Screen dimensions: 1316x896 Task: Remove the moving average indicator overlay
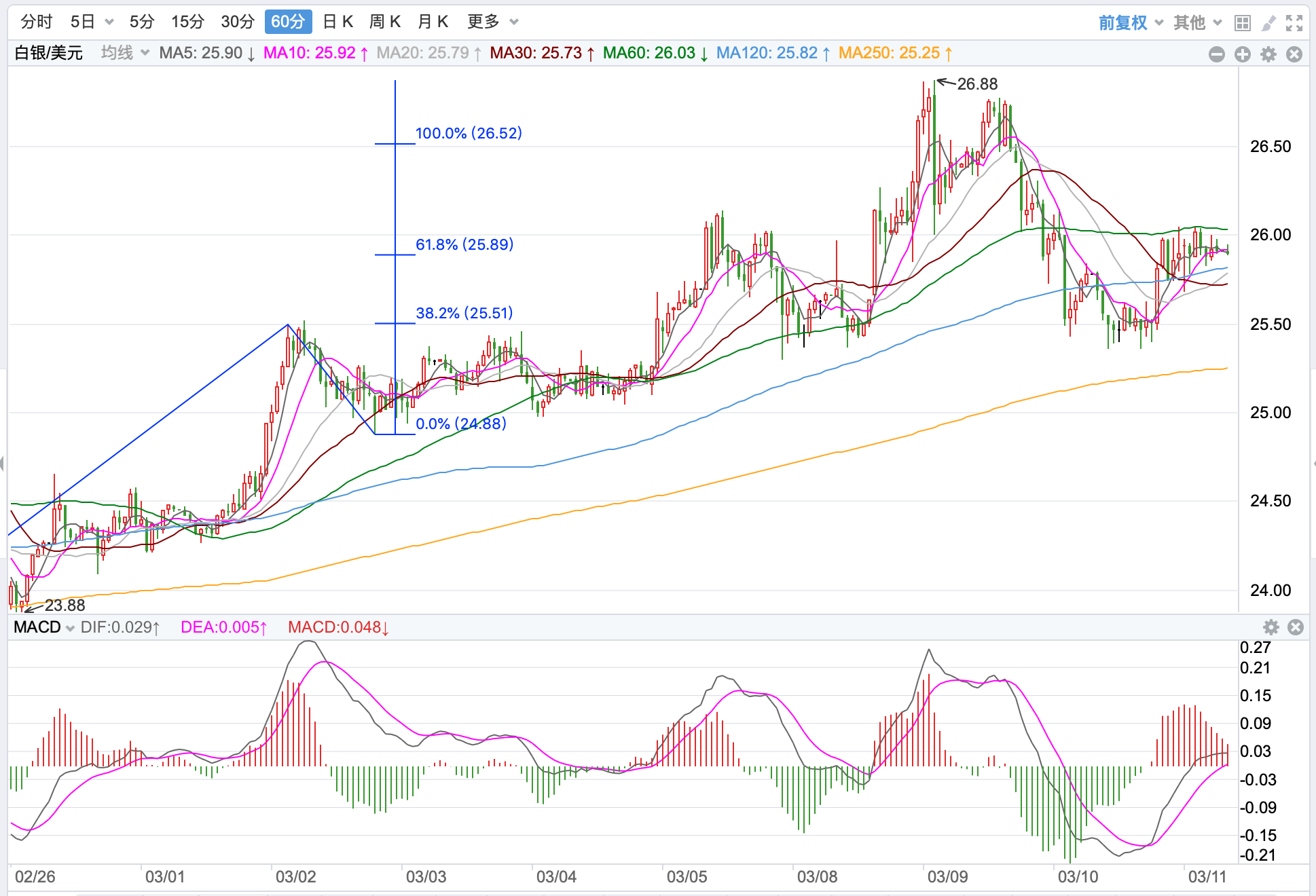pos(1294,54)
